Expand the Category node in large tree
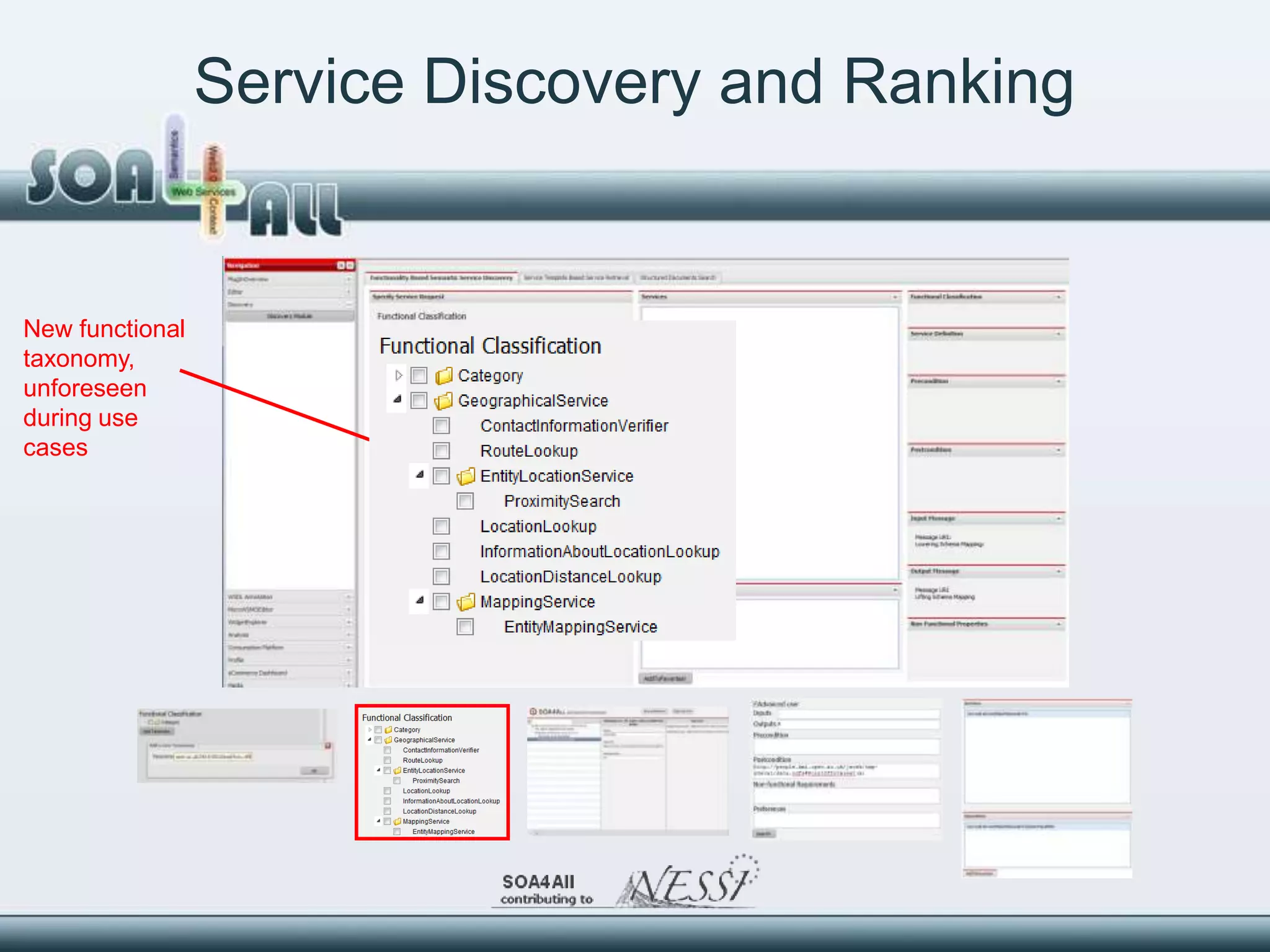The image size is (1270, 952). click(399, 376)
